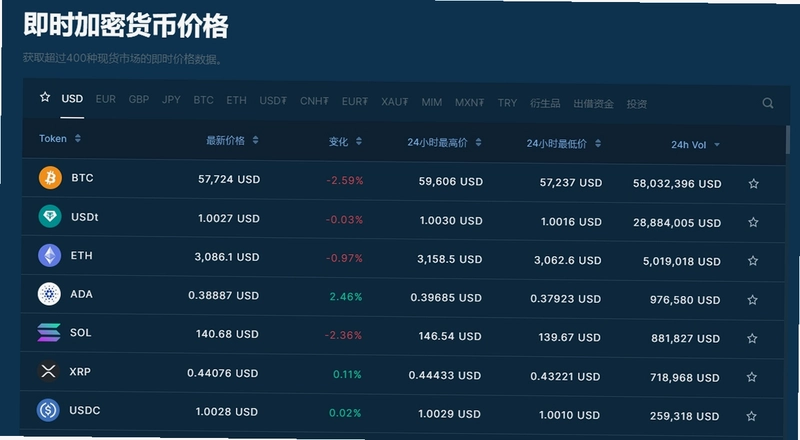Open the MXN₮ tab

[469, 103]
